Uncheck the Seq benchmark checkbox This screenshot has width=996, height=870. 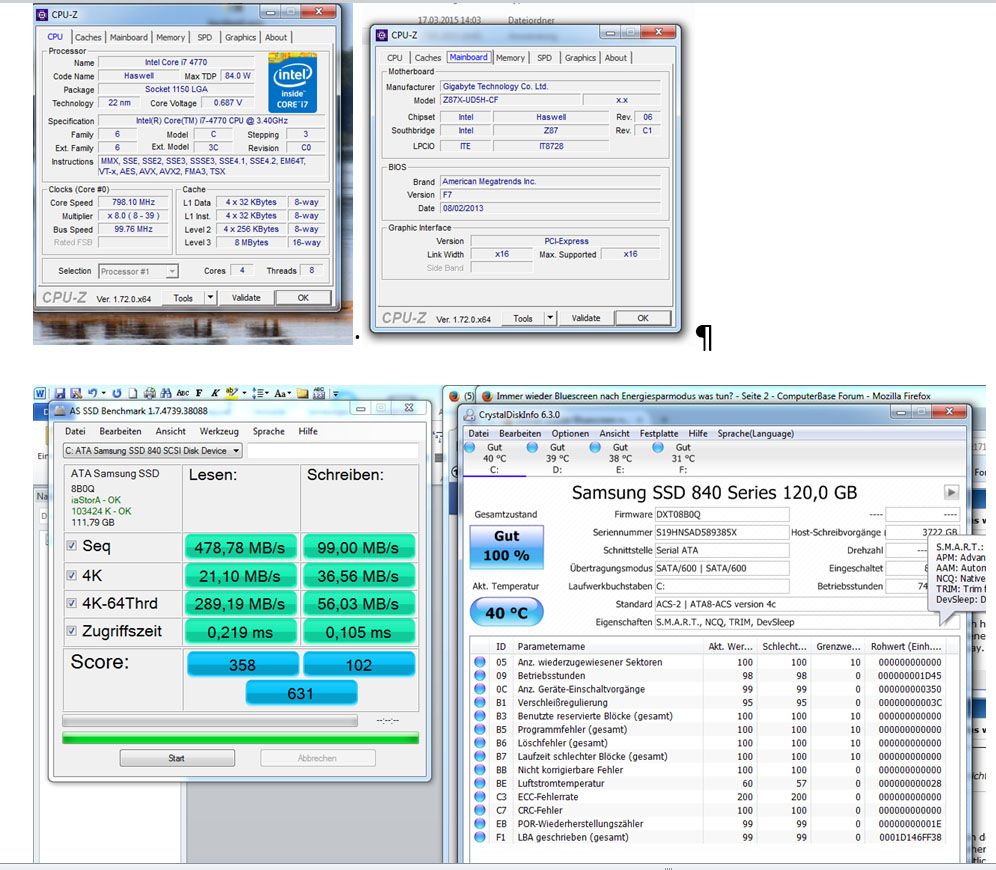click(x=72, y=545)
